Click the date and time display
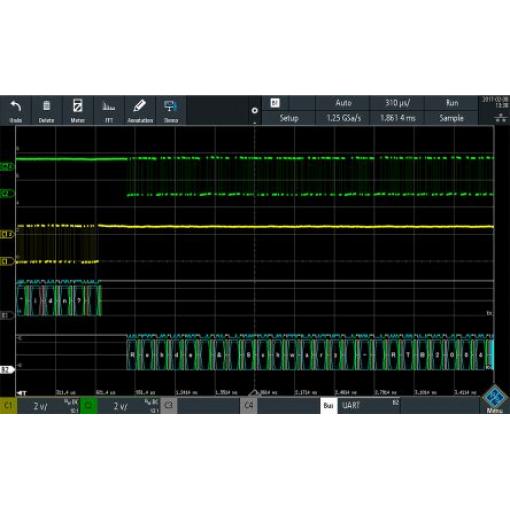 (494, 102)
